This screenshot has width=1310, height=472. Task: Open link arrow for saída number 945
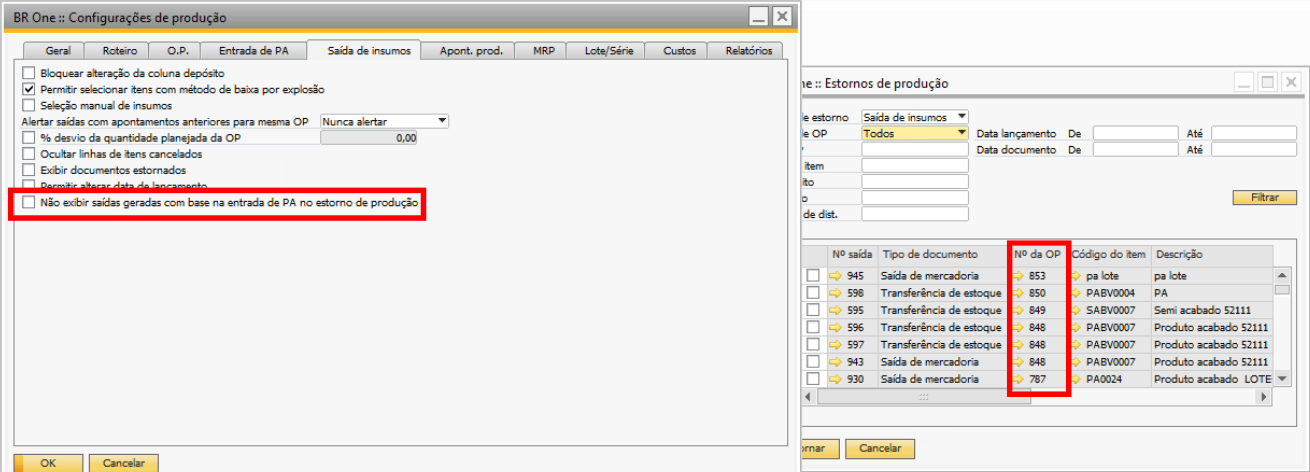pos(838,275)
